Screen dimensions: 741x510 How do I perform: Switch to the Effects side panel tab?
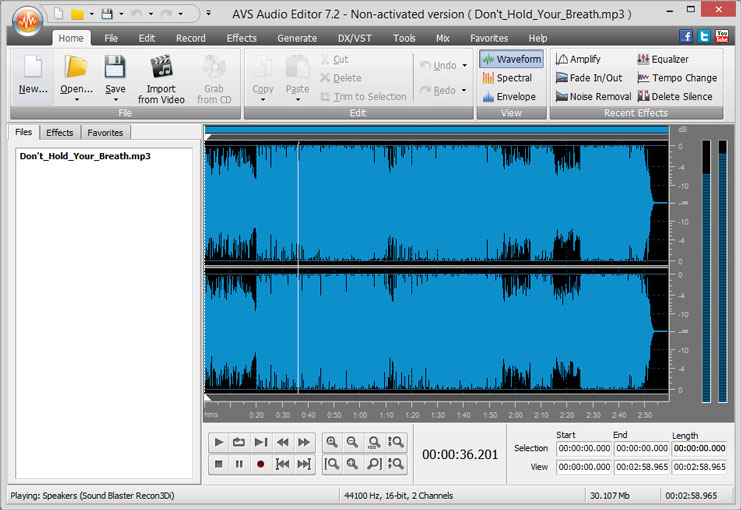coord(60,132)
